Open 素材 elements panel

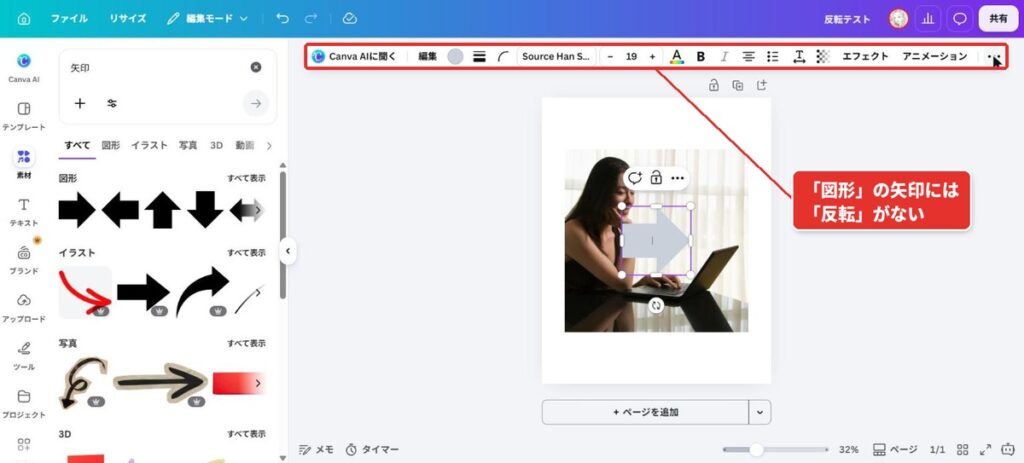[24, 163]
